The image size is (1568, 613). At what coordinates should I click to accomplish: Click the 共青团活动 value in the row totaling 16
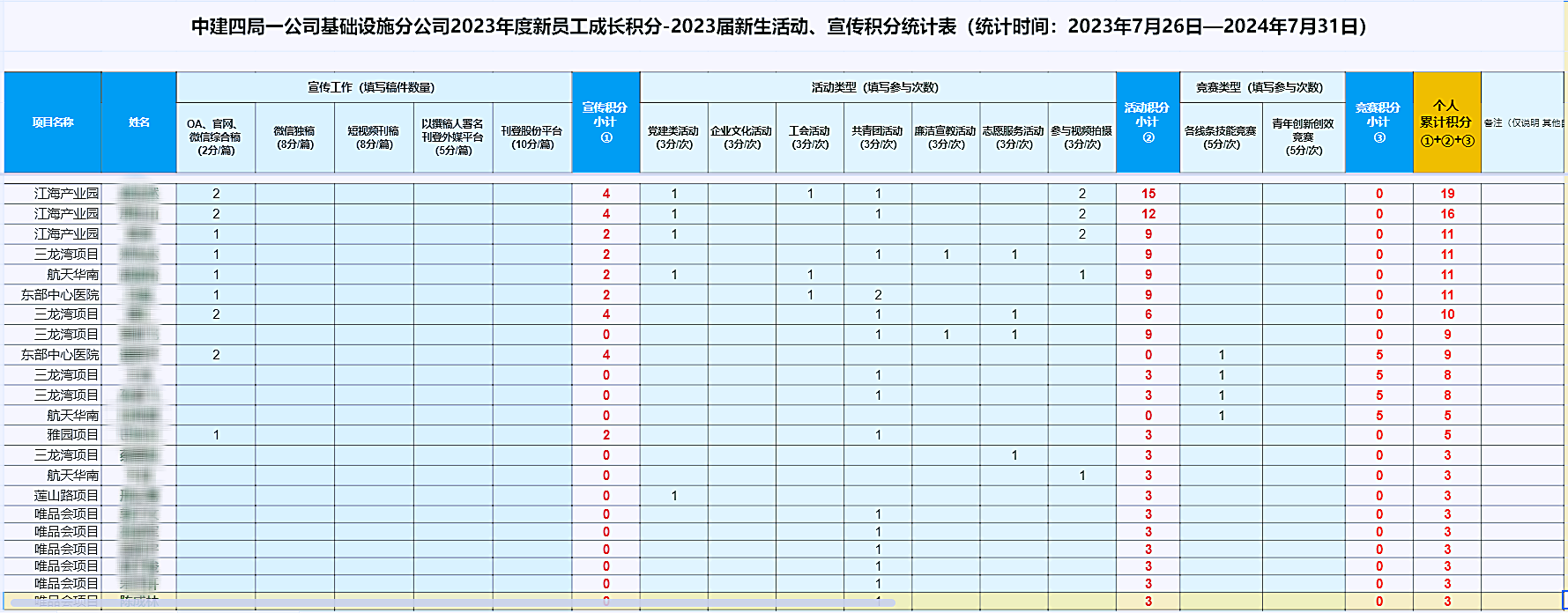point(878,214)
